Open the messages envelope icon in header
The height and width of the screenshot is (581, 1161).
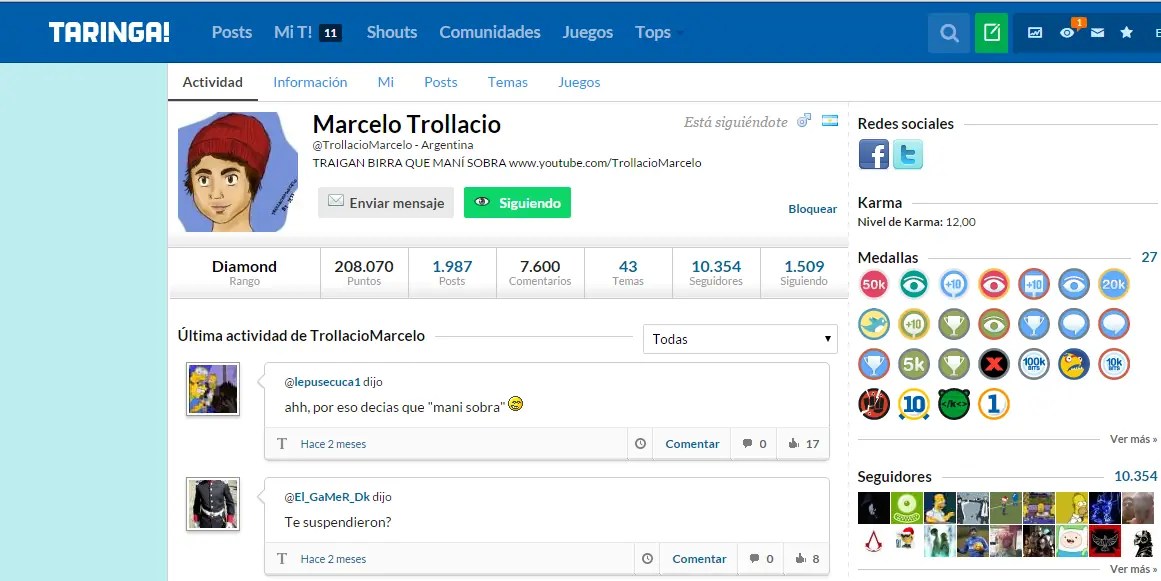point(1097,33)
